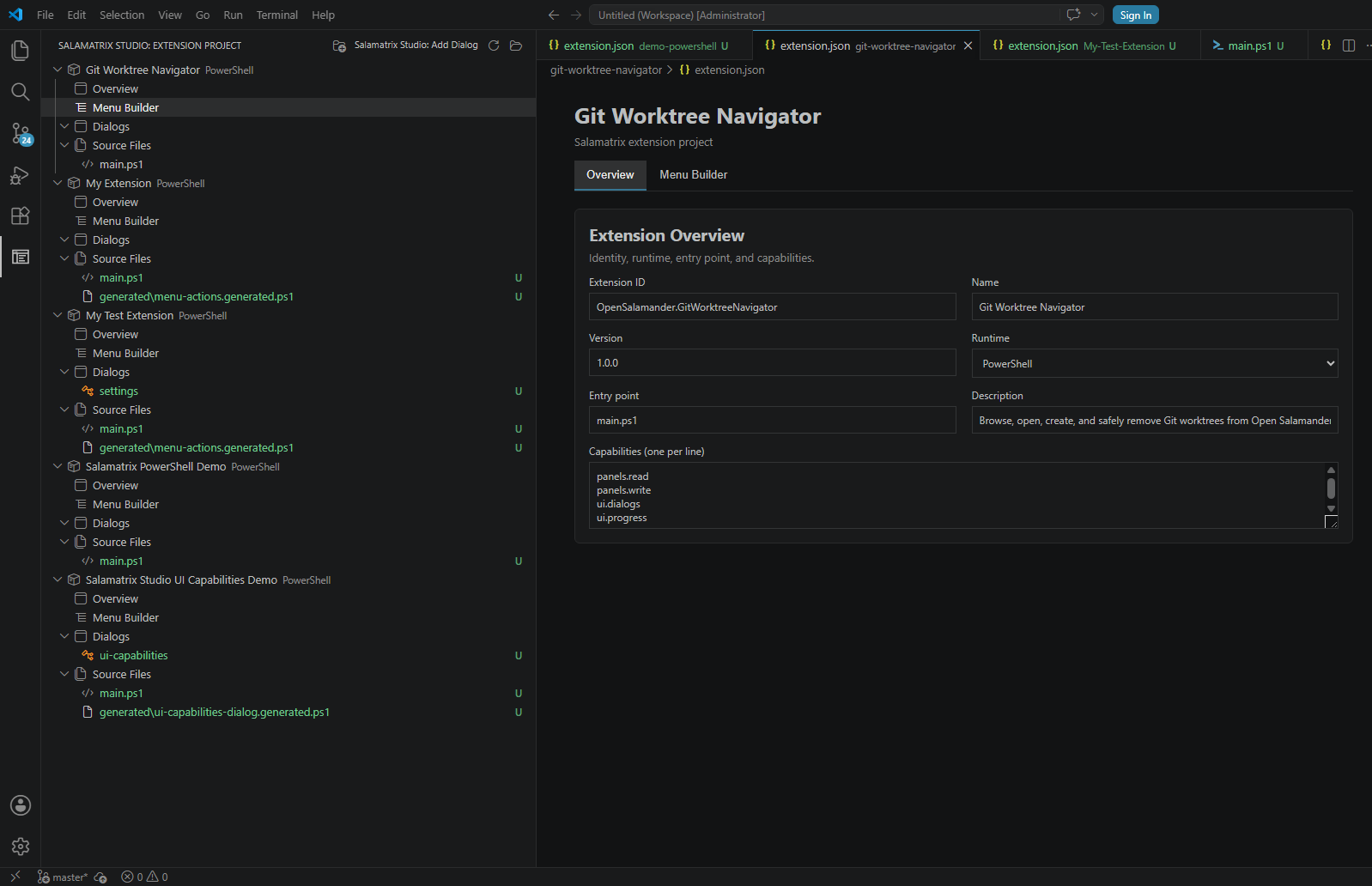Collapse Salamatrix Studio UI Capabilities Demo

(x=58, y=580)
